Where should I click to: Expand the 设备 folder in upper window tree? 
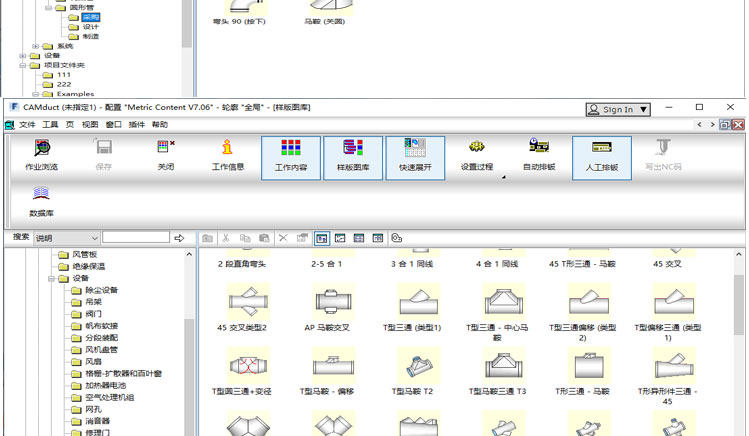pyautogui.click(x=22, y=56)
